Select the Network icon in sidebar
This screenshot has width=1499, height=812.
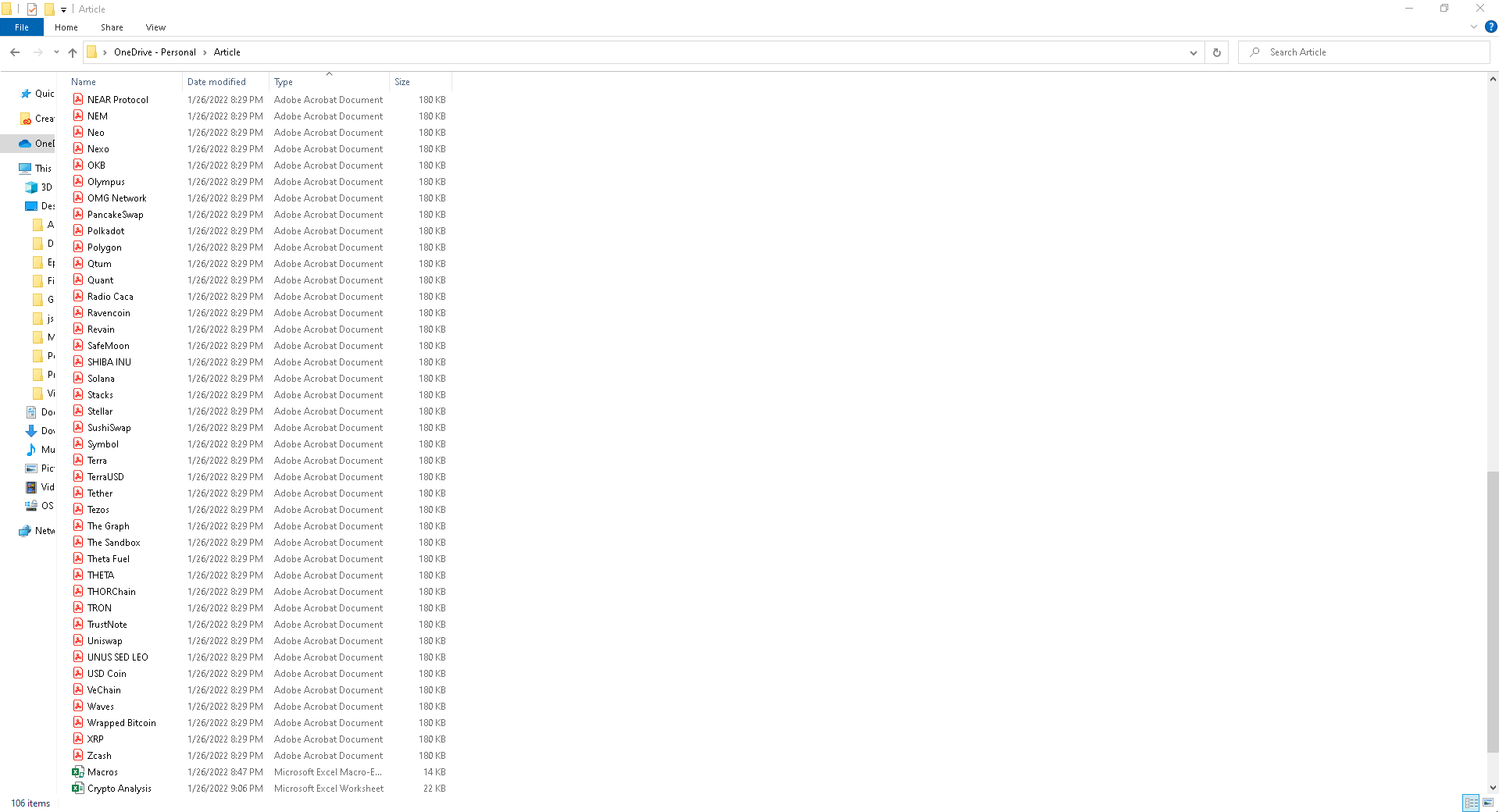[41, 531]
